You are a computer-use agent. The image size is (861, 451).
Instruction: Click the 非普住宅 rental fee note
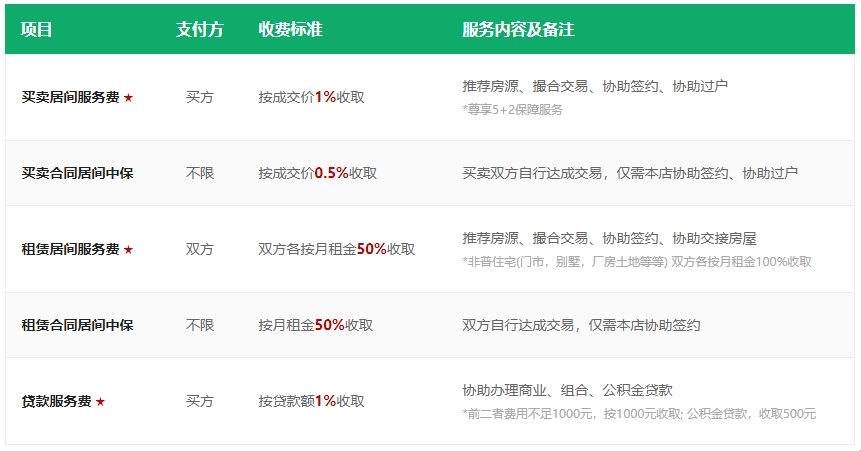coord(636,262)
